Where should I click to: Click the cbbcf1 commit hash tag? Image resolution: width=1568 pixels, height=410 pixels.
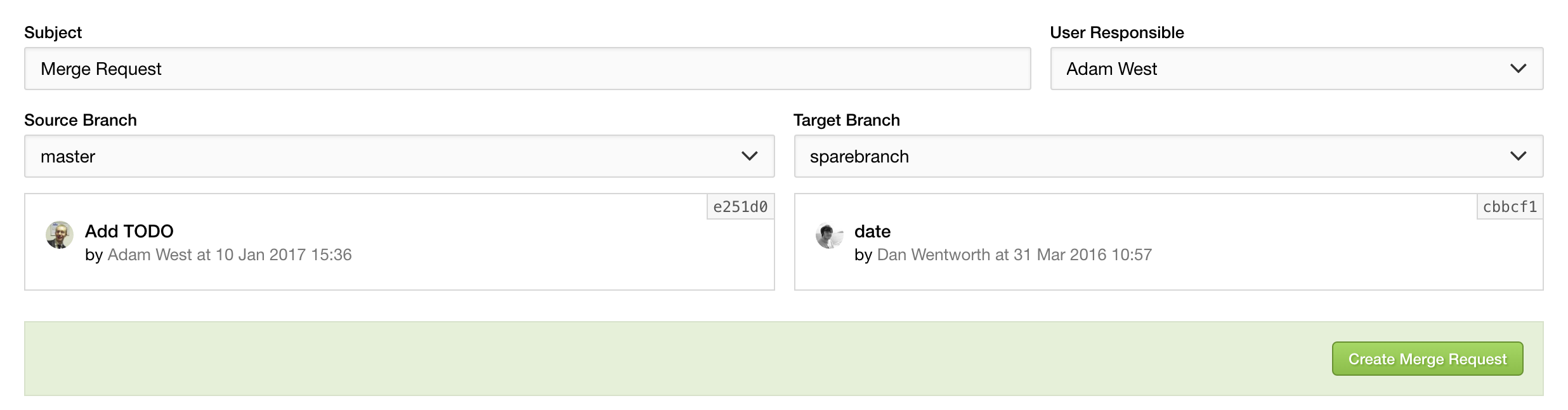(x=1510, y=207)
